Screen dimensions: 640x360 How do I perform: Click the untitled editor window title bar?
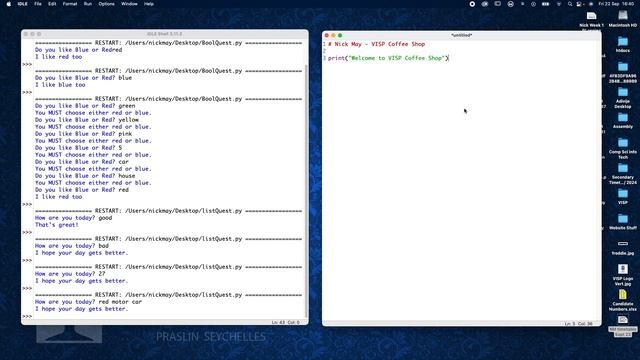462,36
